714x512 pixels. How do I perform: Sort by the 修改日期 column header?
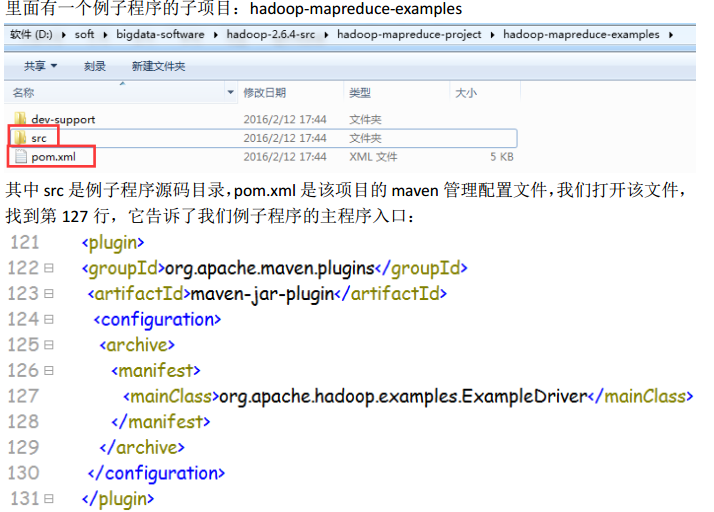click(x=265, y=93)
